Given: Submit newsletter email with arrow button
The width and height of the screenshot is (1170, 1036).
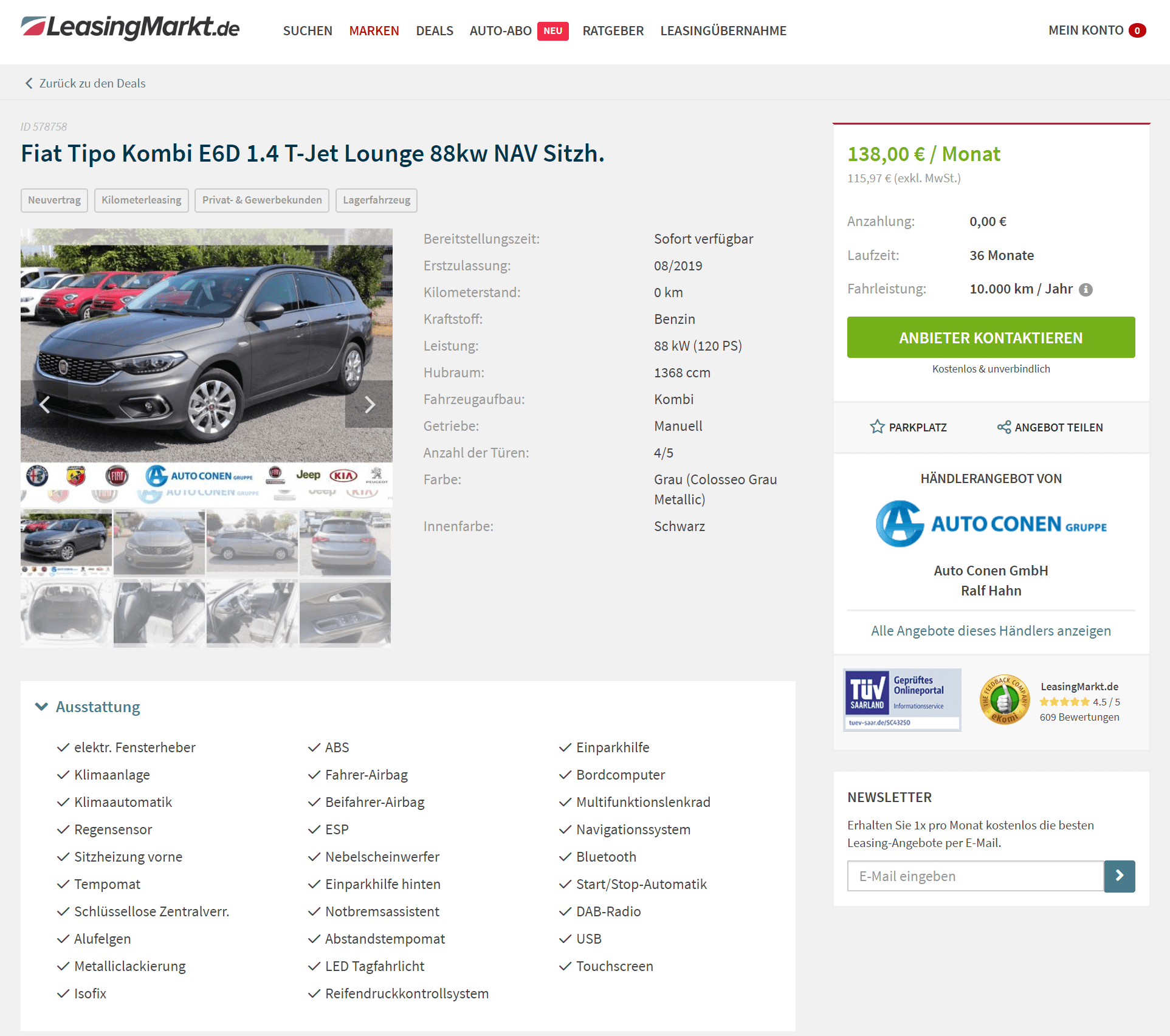Looking at the screenshot, I should 1120,876.
